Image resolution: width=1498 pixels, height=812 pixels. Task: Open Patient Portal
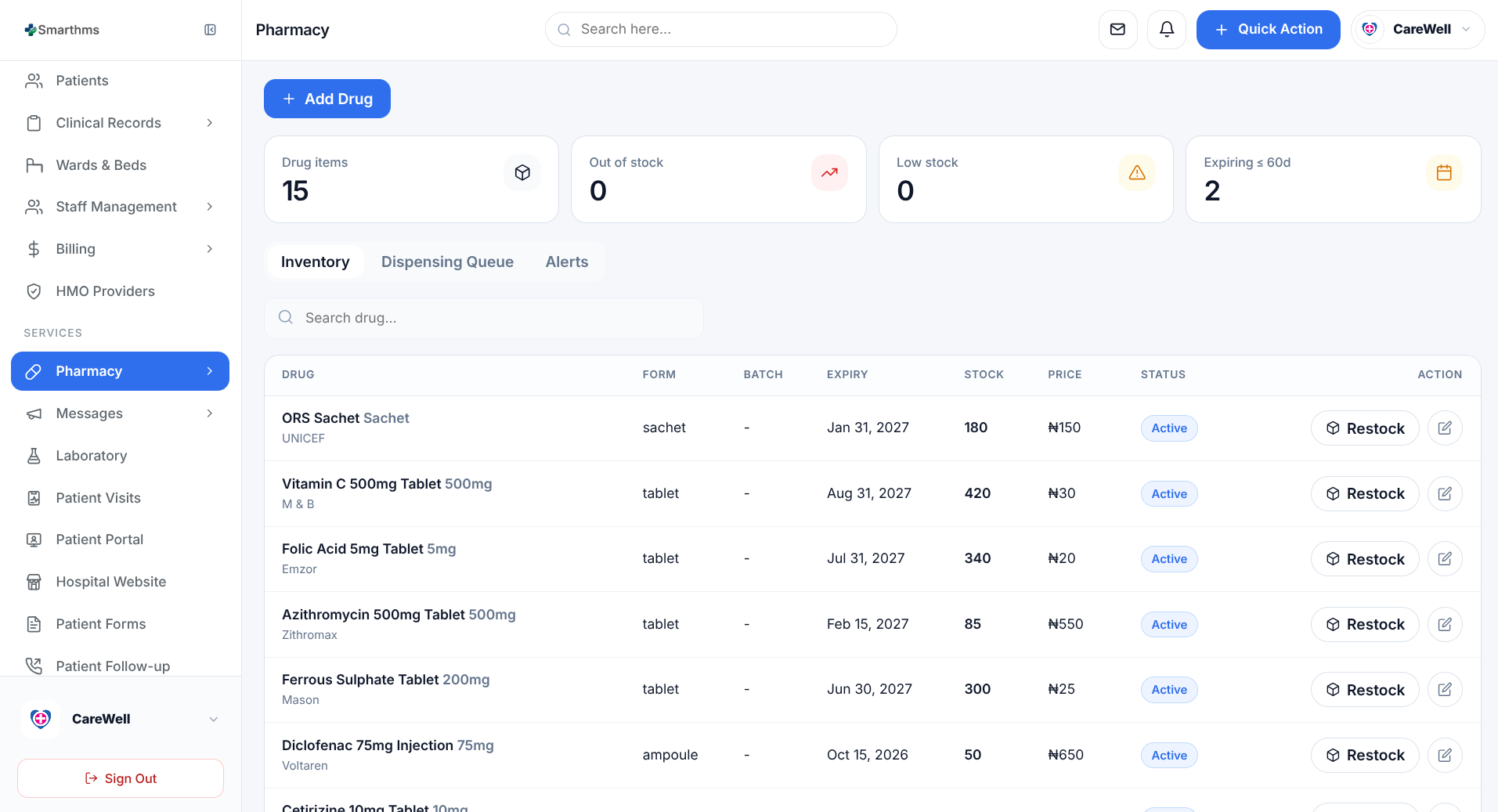click(120, 540)
